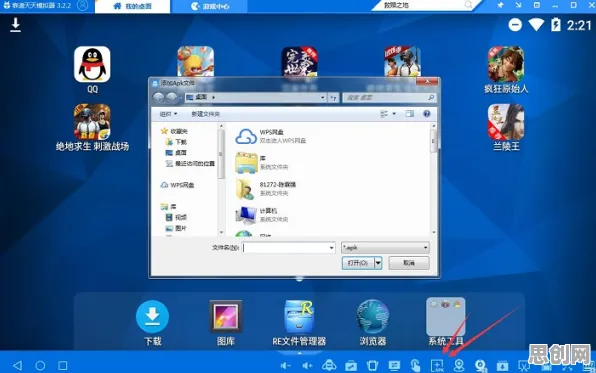Image resolution: width=596 pixels, height=373 pixels.
Task: Switch to the 游戏中心 tab
Action: 209,6
